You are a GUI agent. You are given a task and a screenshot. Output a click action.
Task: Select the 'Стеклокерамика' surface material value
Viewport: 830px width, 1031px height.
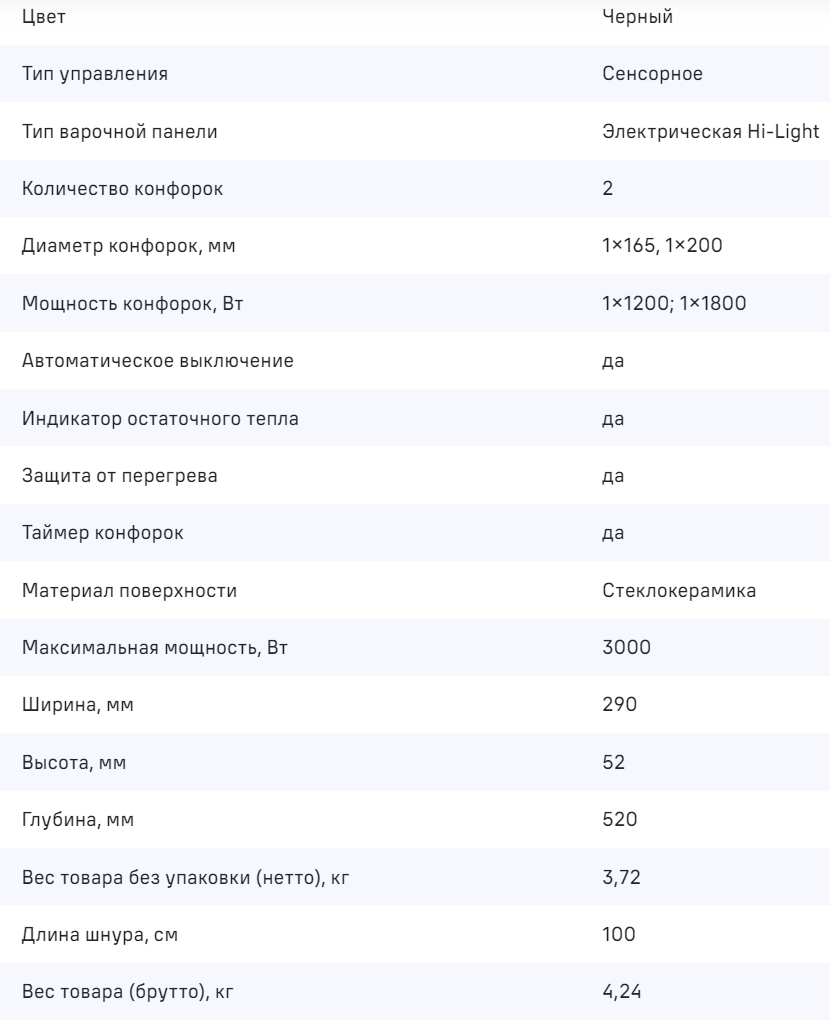(679, 591)
